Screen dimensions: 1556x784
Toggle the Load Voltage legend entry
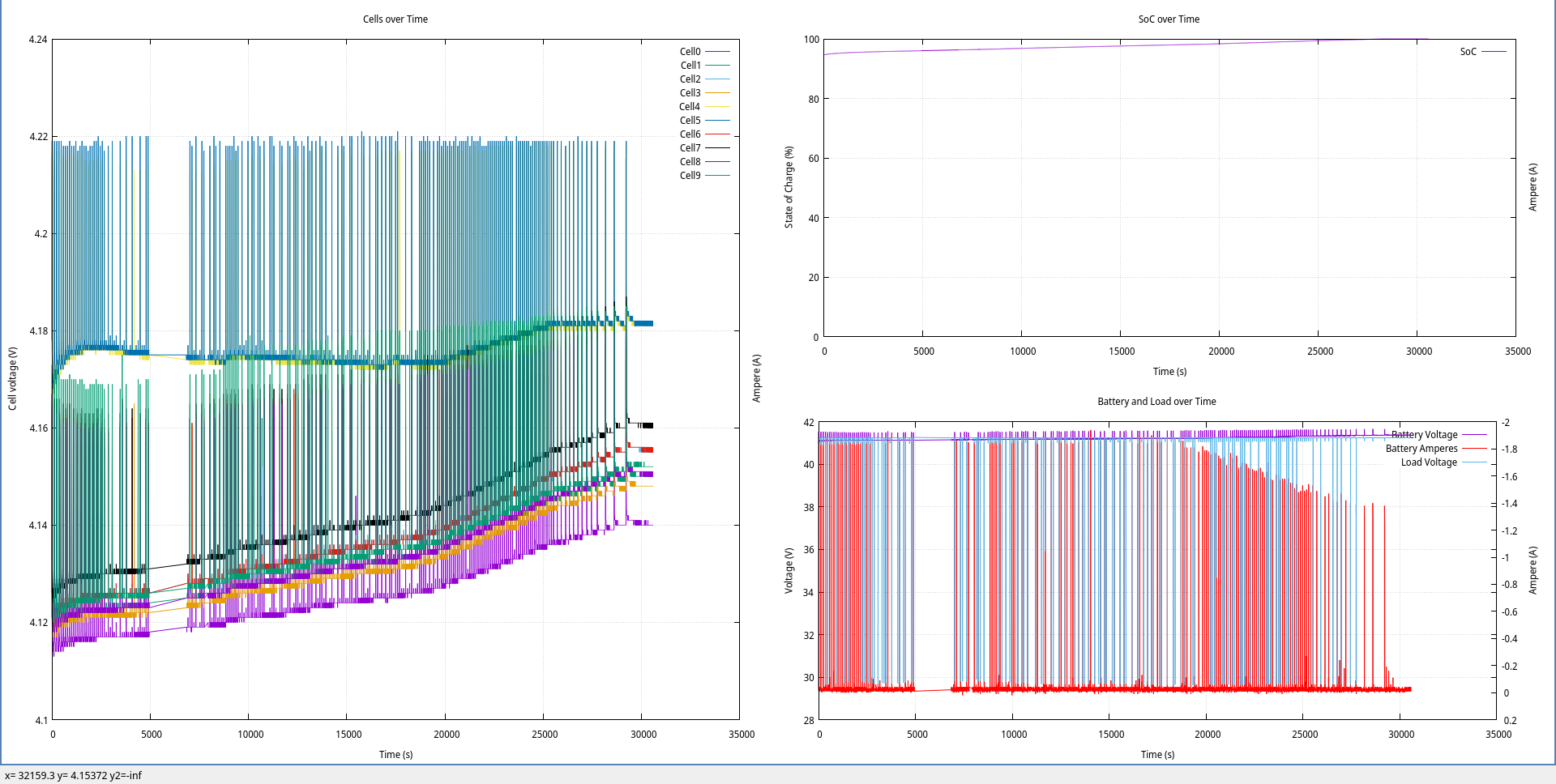pyautogui.click(x=1443, y=462)
